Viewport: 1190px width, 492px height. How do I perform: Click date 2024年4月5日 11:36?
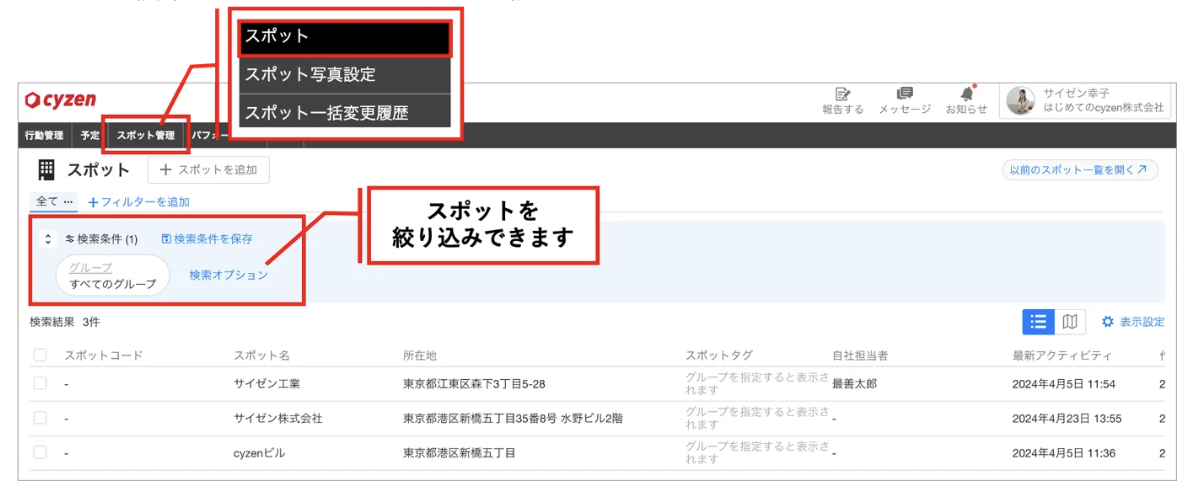click(1064, 453)
